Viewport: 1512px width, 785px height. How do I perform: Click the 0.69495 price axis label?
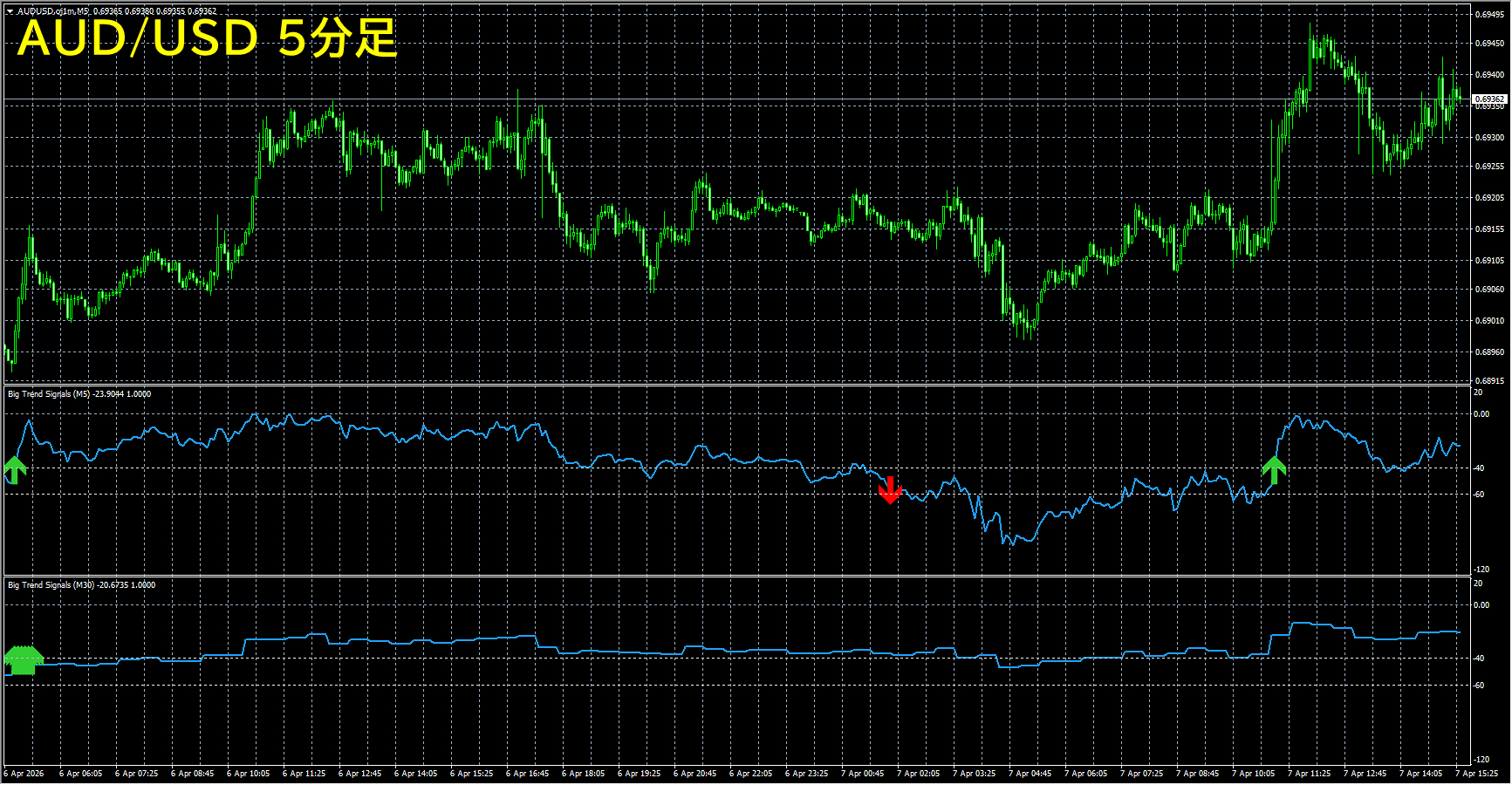(x=1489, y=15)
